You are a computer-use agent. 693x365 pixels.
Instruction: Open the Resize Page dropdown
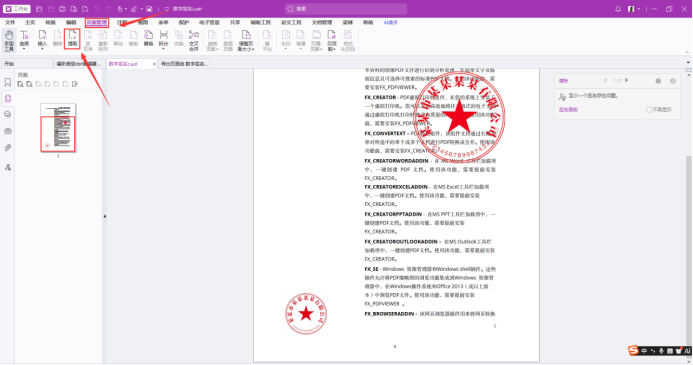click(246, 40)
